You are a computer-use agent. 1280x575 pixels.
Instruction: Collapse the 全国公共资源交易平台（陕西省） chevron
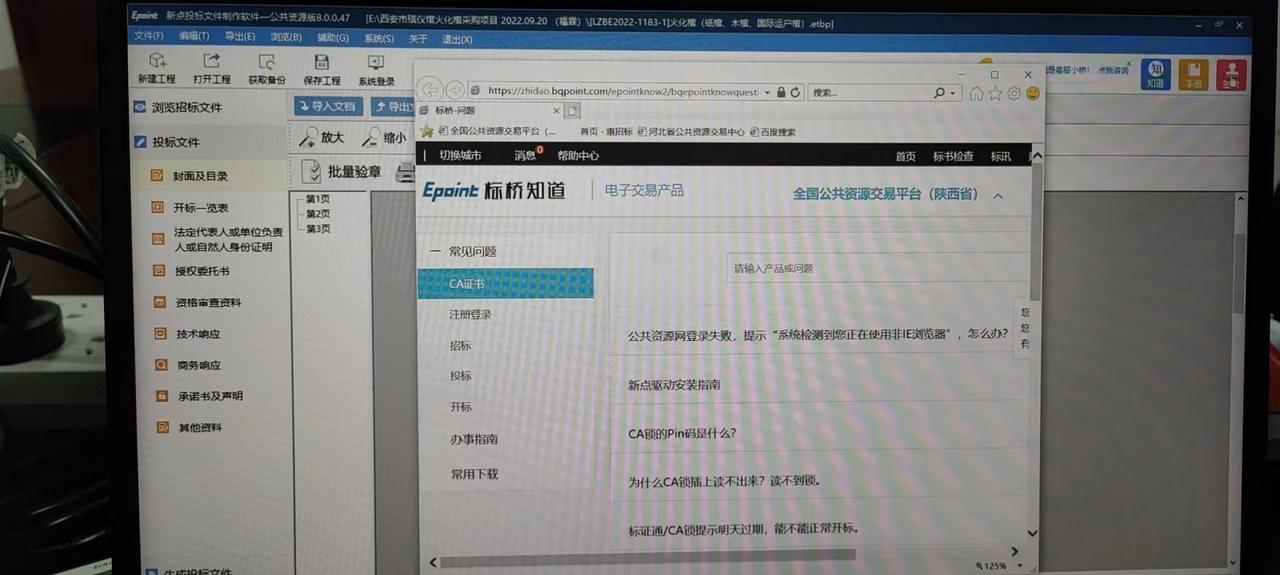pyautogui.click(x=998, y=196)
